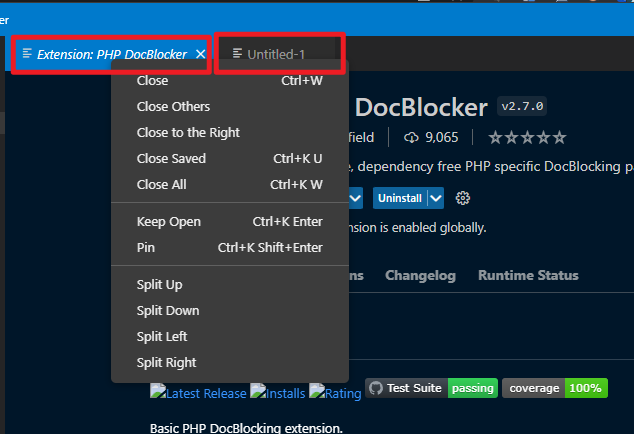Viewport: 634px width, 434px height.
Task: Choose Split Left option
Action: pyautogui.click(x=230, y=337)
